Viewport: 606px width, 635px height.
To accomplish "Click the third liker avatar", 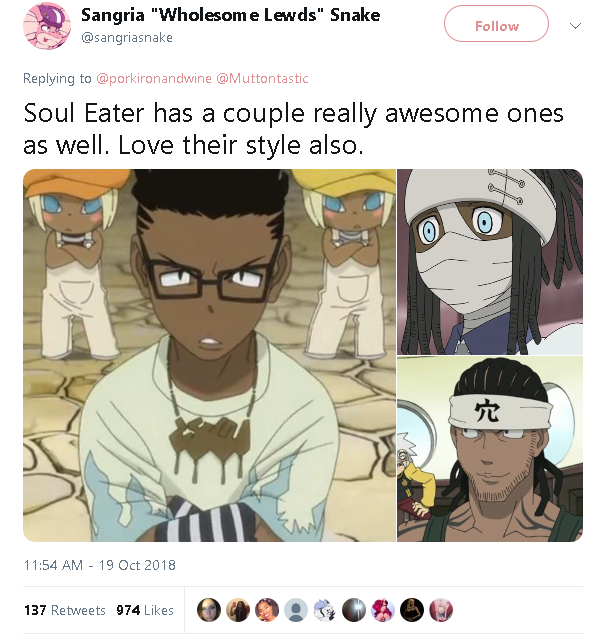I will click(267, 610).
